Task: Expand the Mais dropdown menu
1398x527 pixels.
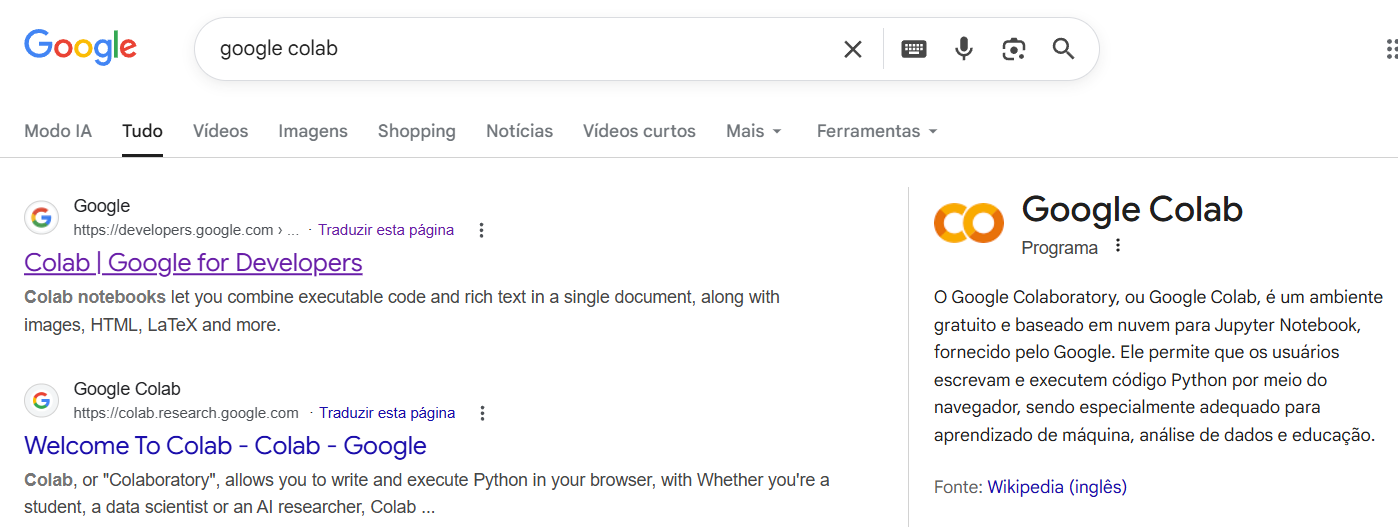Action: (754, 131)
